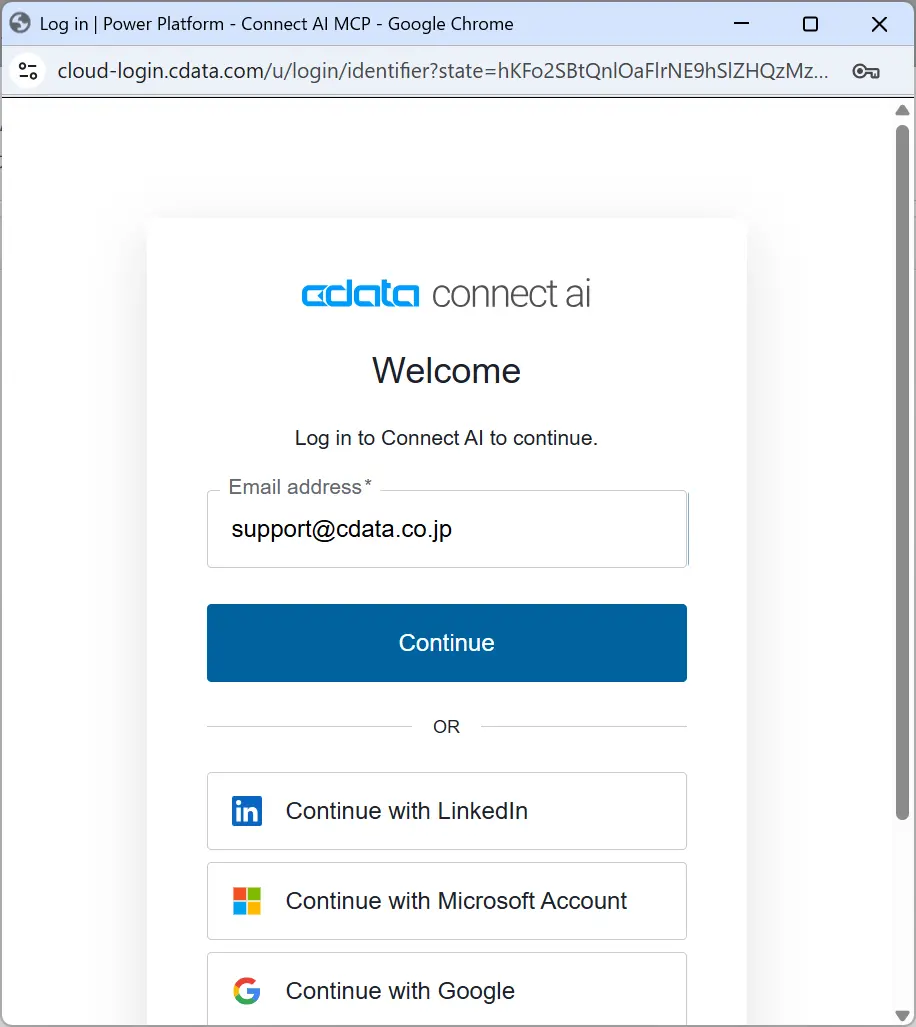Click the vertical scrollbar thumb

902,470
